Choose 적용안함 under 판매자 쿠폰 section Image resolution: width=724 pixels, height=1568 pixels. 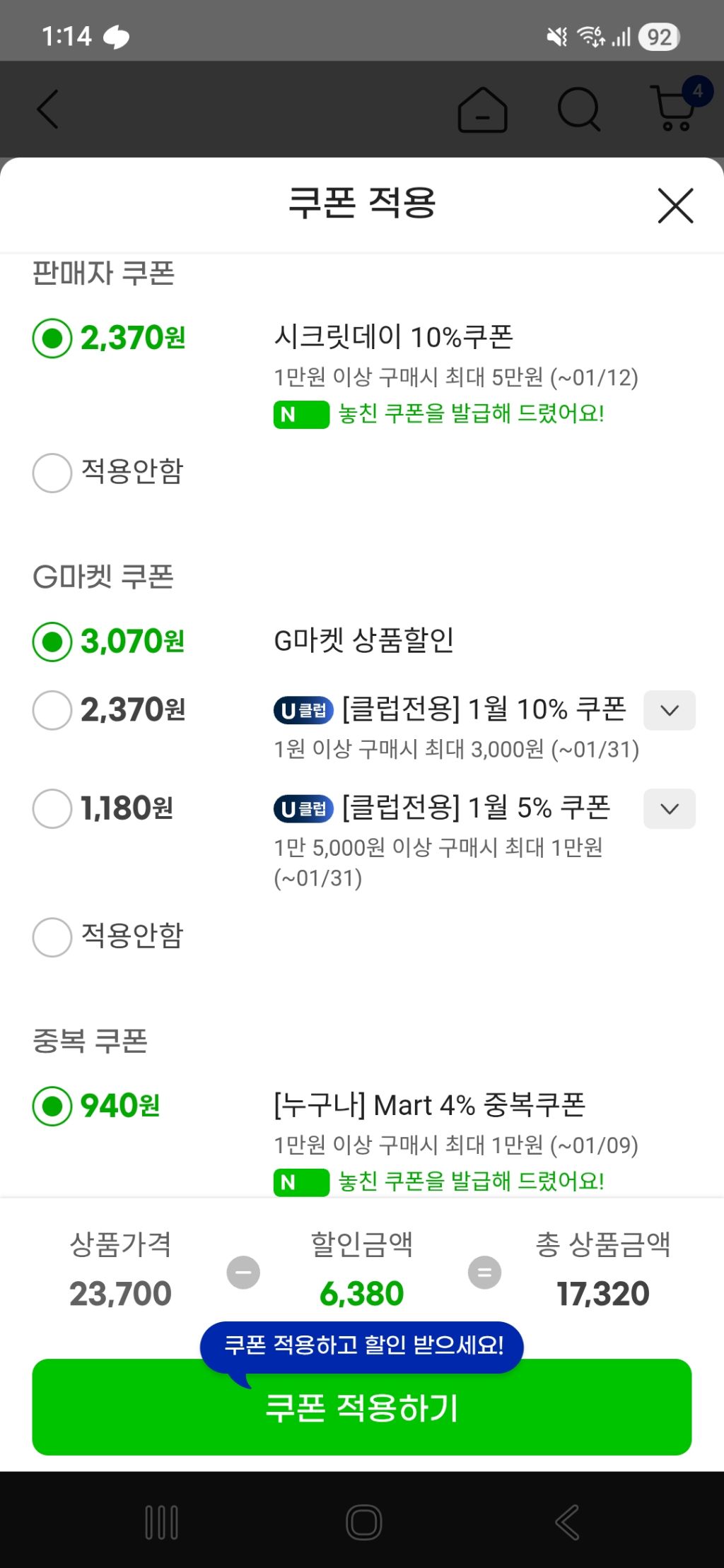pos(51,473)
